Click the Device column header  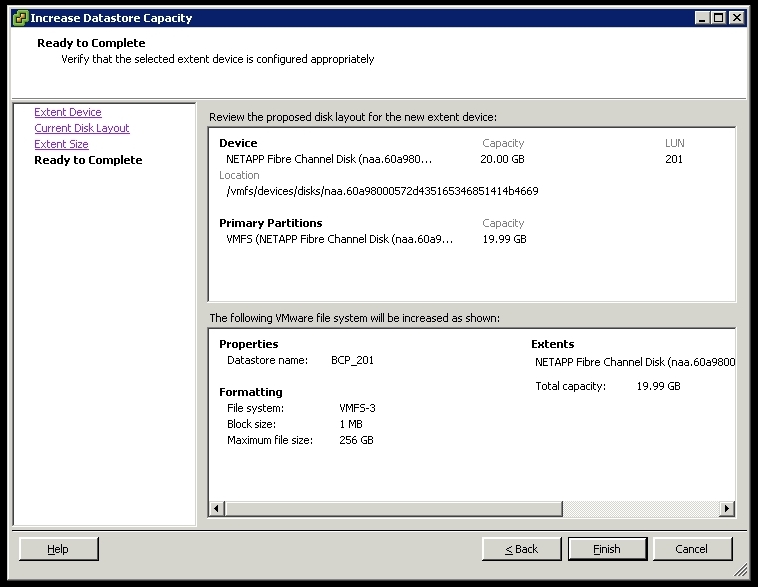coord(238,143)
